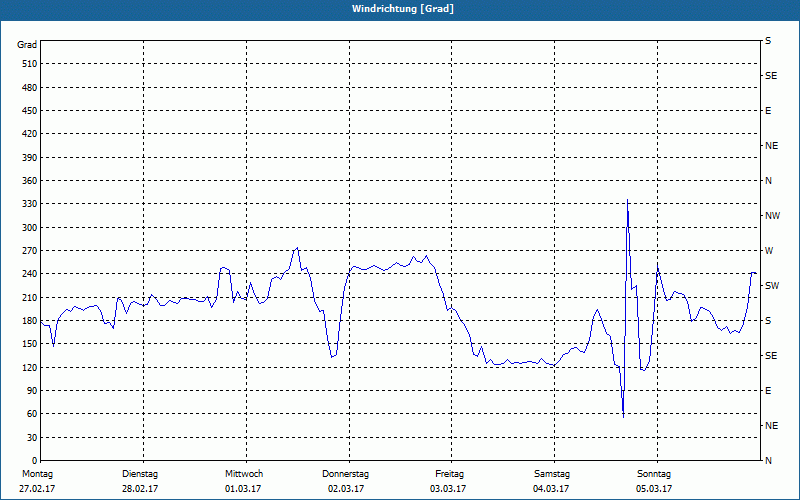The height and width of the screenshot is (500, 800).
Task: Click the 180 value on left axis
Action: 30,321
